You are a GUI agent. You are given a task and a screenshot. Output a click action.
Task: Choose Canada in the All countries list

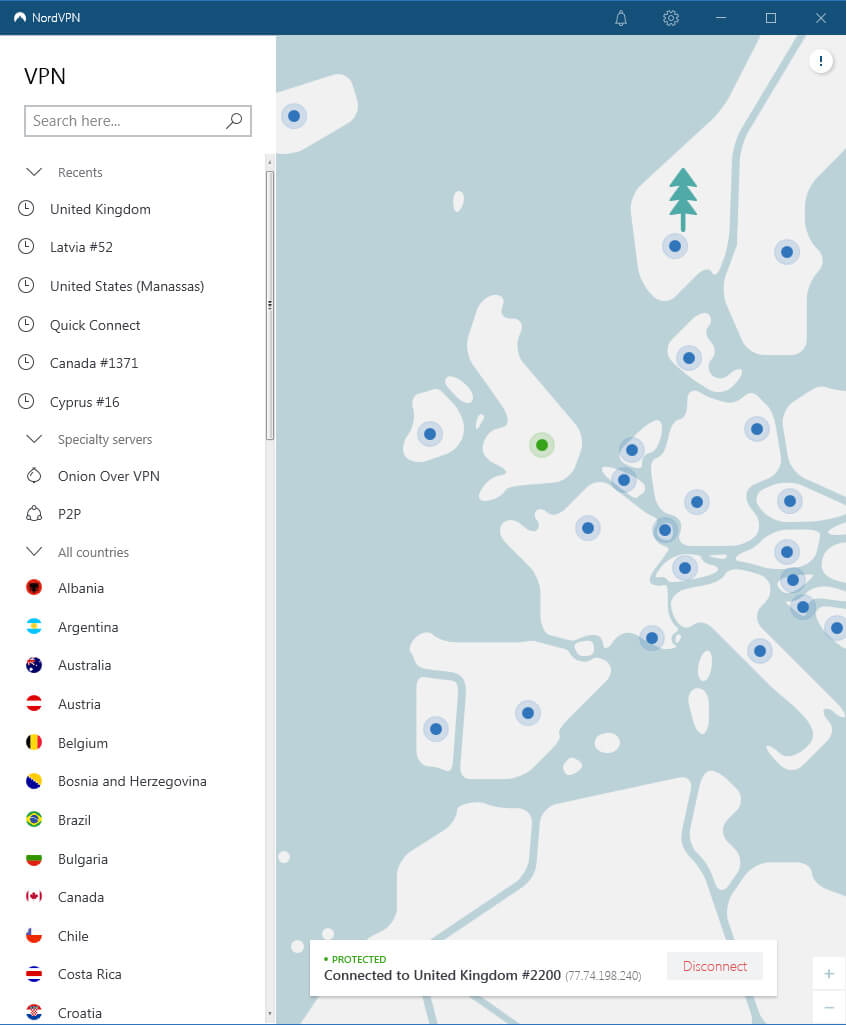(81, 897)
